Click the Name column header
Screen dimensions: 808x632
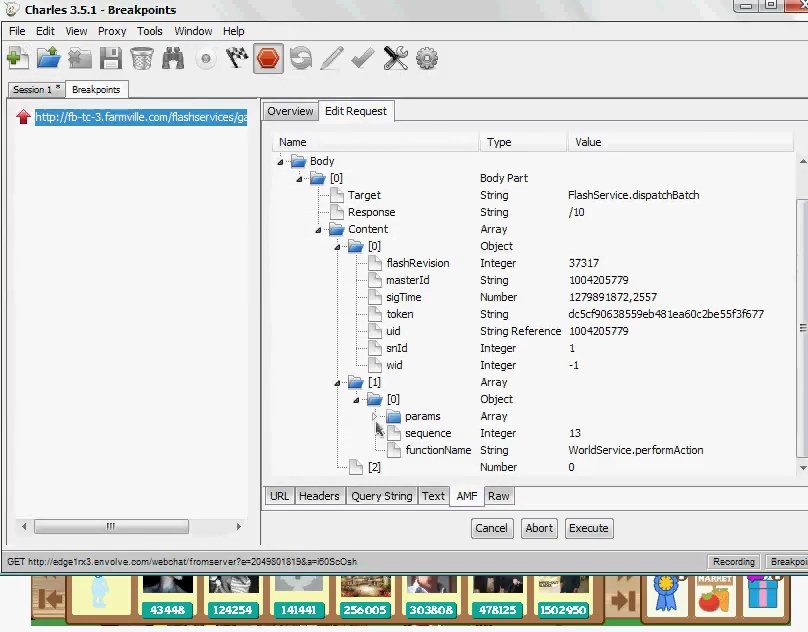[x=376, y=142]
